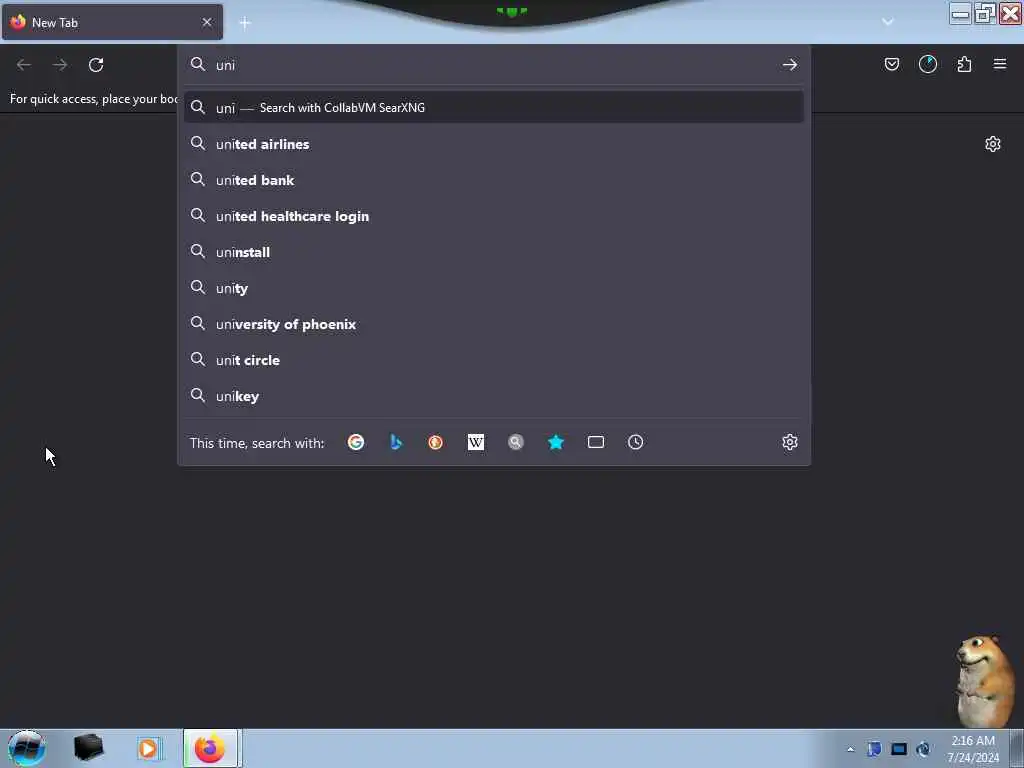
Task: Open the black box taskbar application
Action: coord(88,748)
